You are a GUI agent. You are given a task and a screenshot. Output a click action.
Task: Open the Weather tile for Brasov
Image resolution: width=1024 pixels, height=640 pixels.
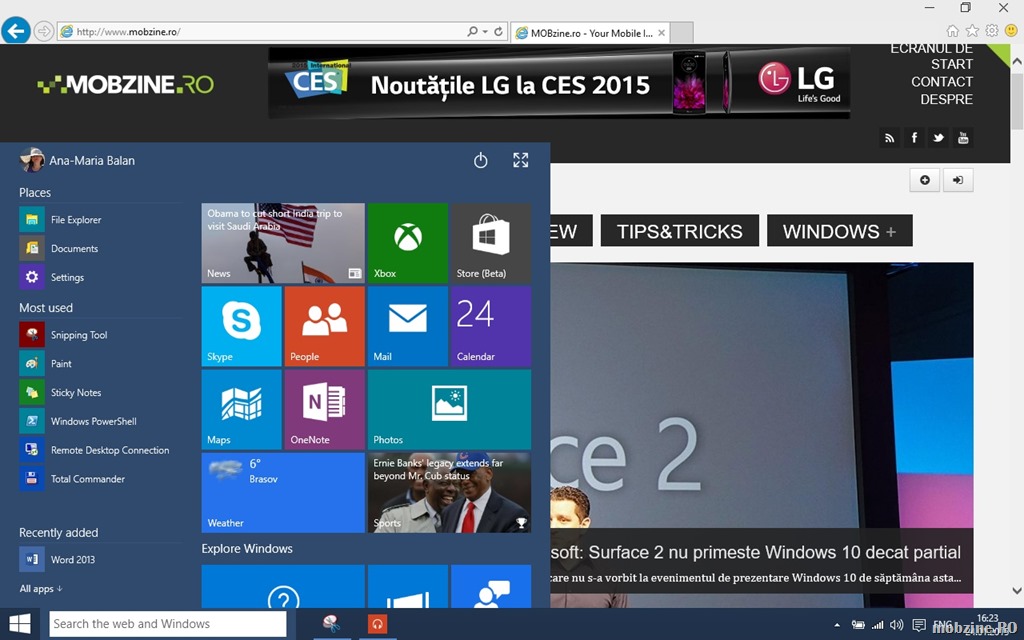tap(283, 492)
